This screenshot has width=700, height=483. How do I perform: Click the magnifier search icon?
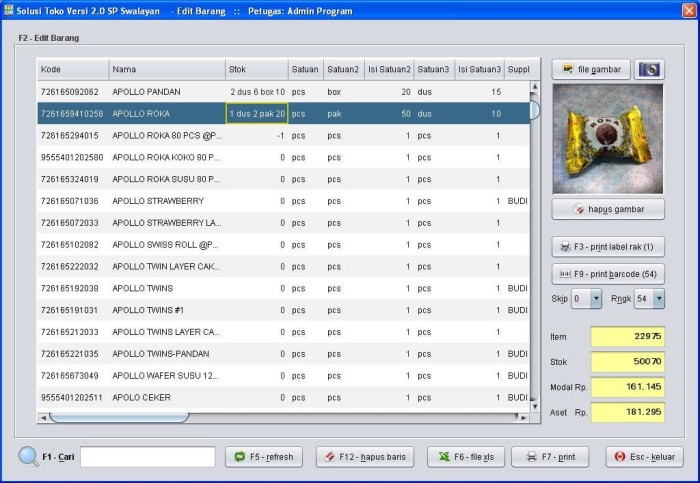click(x=28, y=457)
